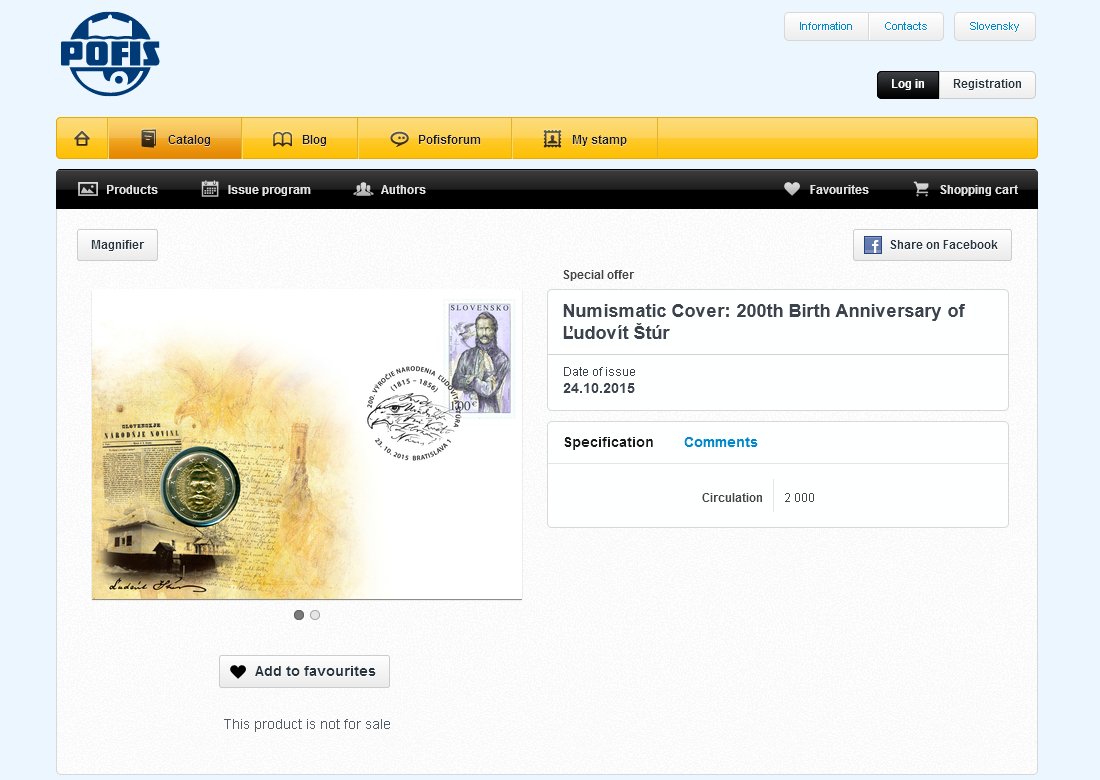Click the home icon in yellow navigation bar
Image resolution: width=1100 pixels, height=780 pixels.
pos(82,138)
